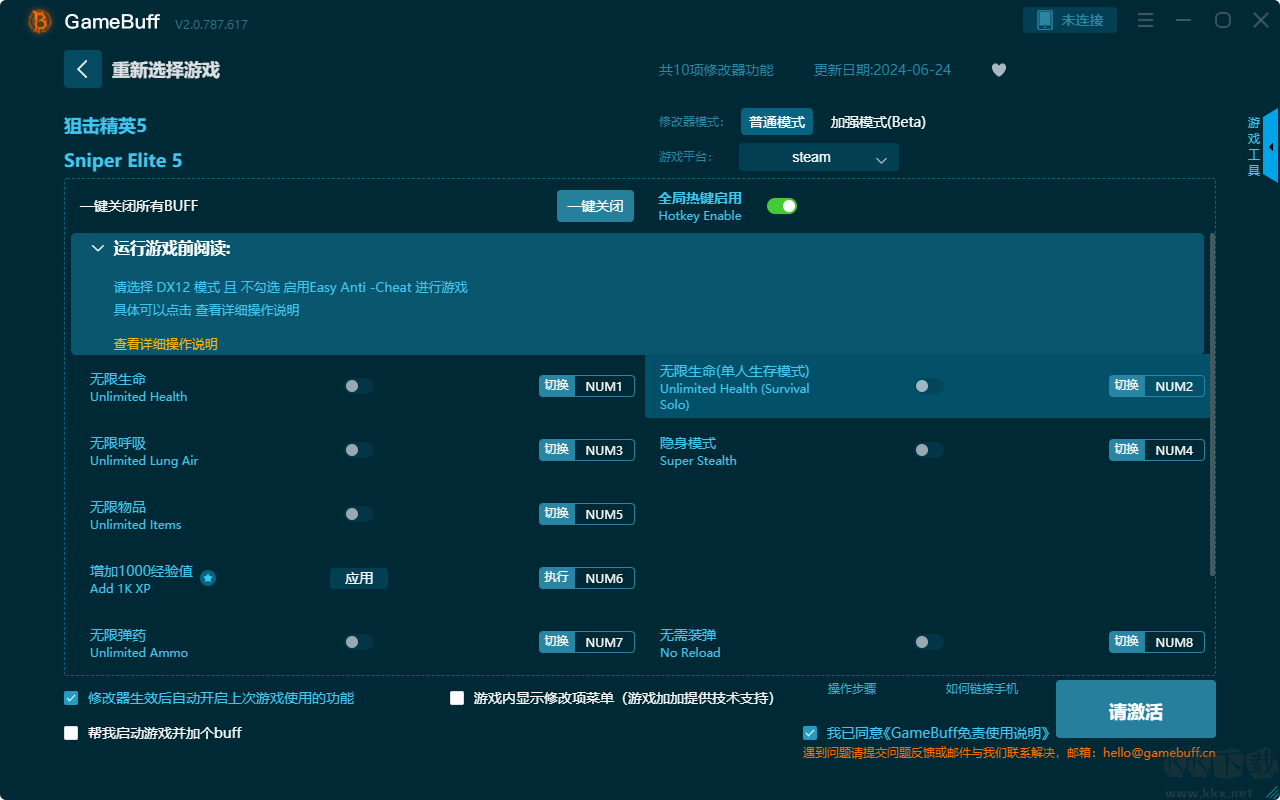The image size is (1280, 800).
Task: Uncheck the GameBuff disclaimer agreement checkbox
Action: tap(810, 733)
